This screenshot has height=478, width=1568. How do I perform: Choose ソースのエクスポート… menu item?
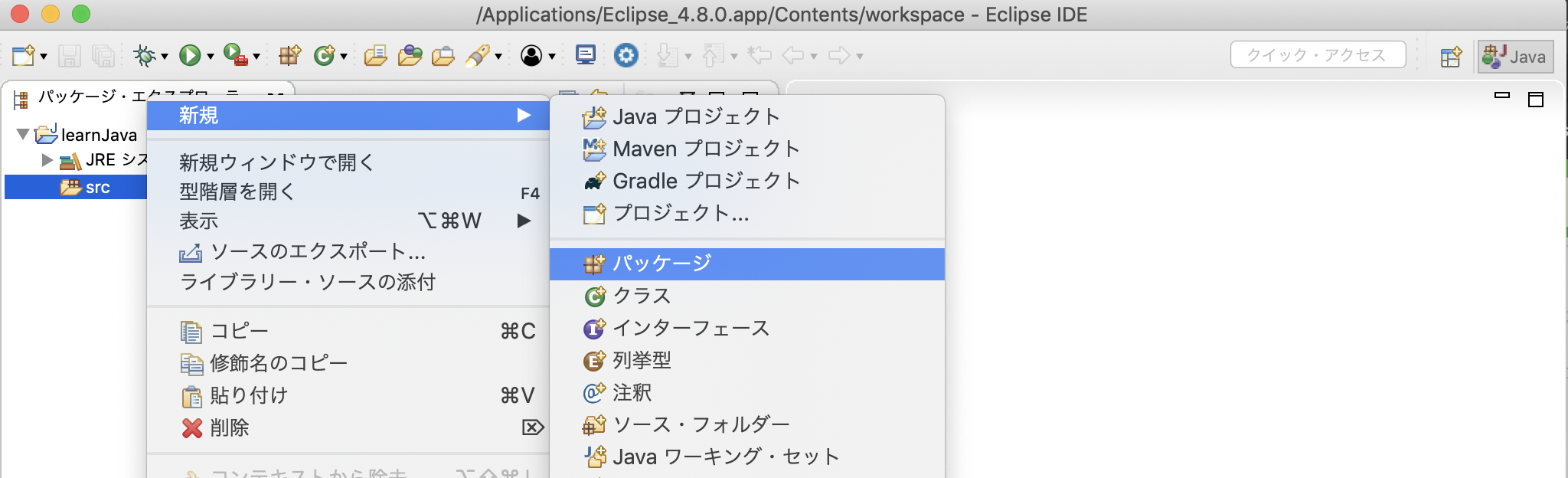[x=348, y=251]
